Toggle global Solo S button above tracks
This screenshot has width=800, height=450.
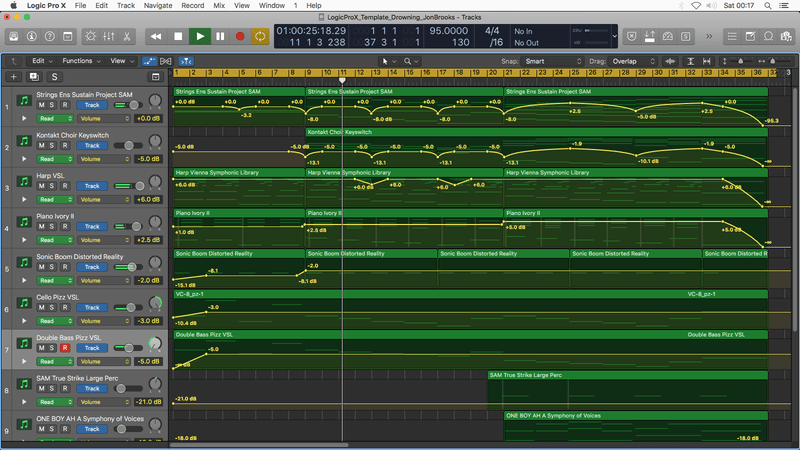pos(55,77)
